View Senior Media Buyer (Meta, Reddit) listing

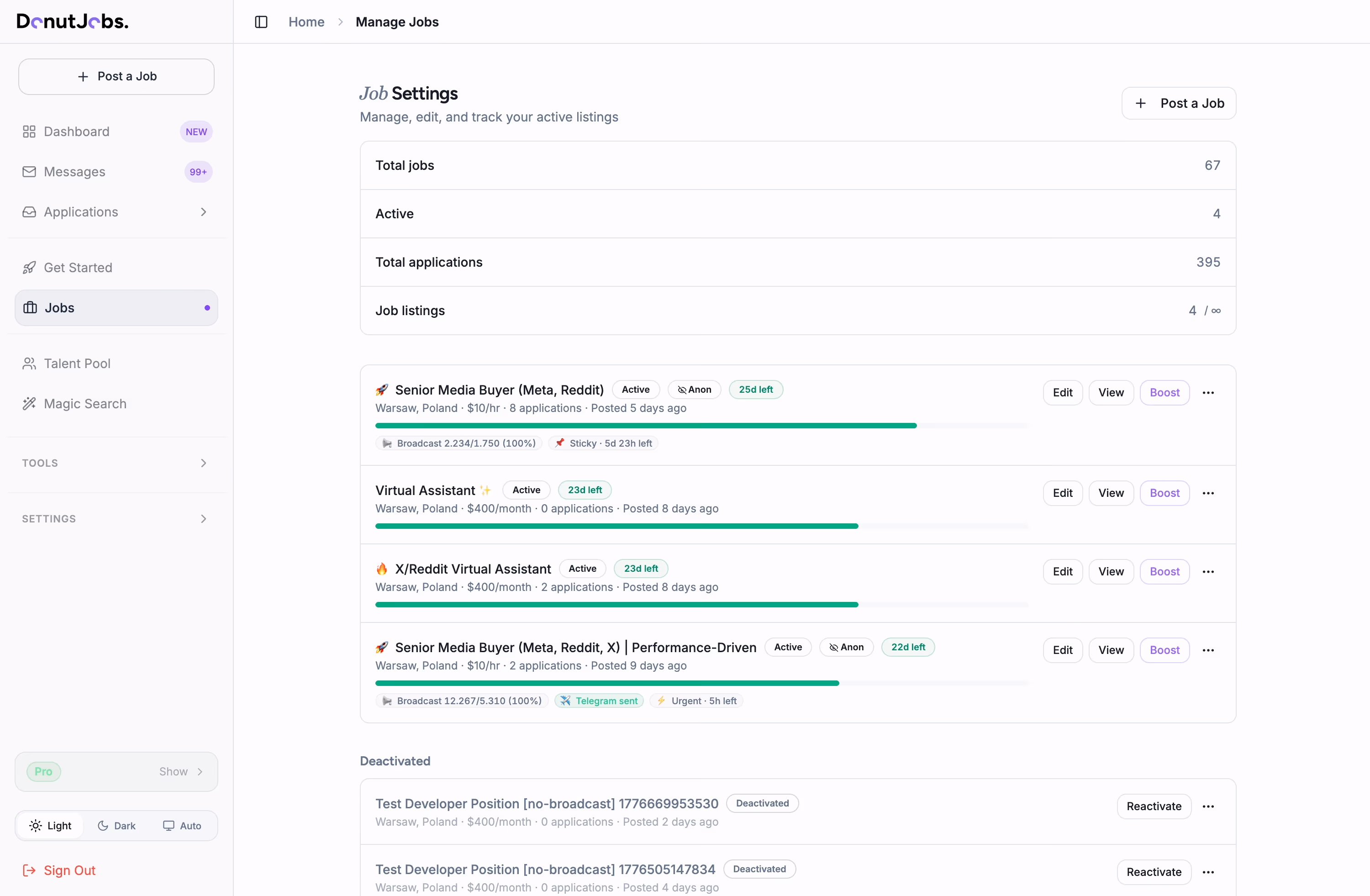click(1111, 392)
